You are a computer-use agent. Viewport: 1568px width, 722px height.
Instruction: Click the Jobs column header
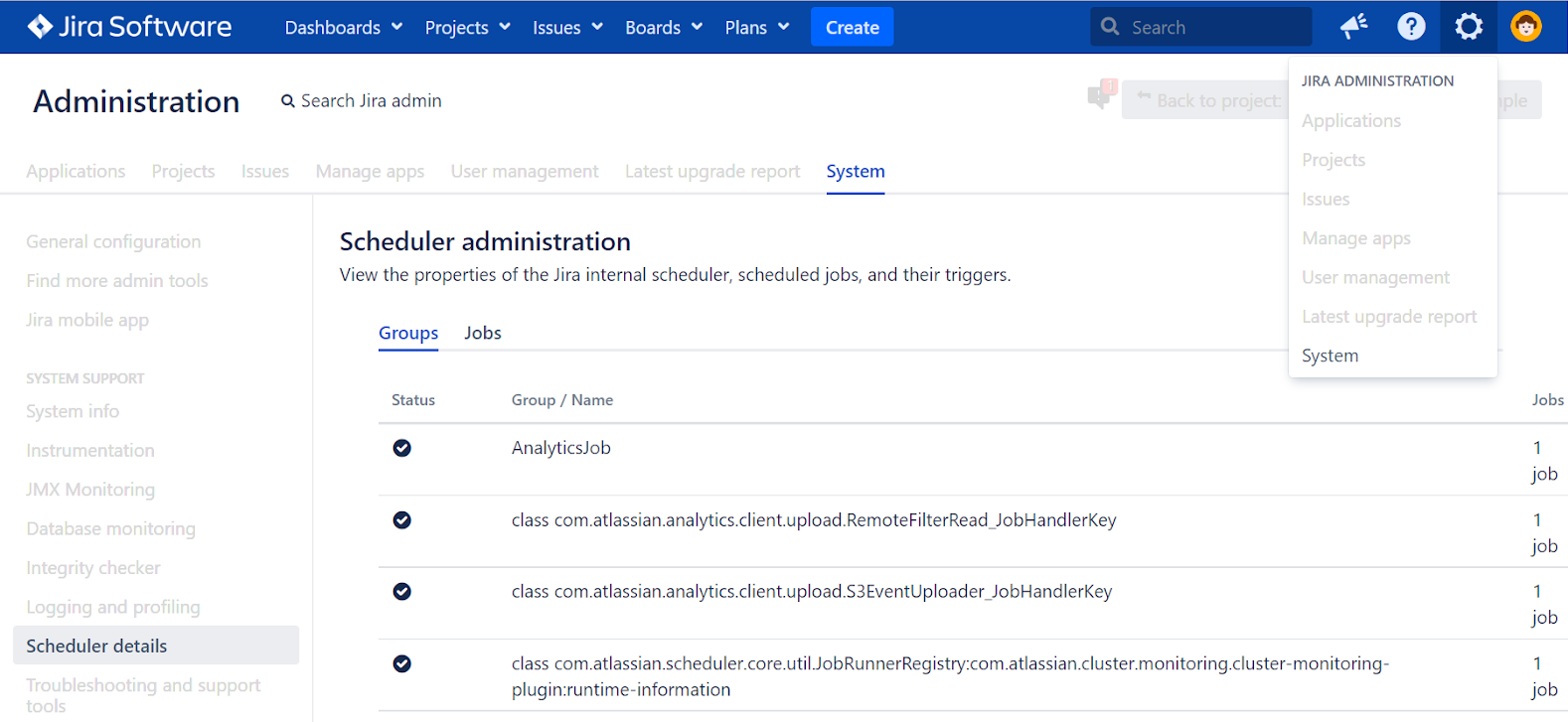click(x=1547, y=400)
